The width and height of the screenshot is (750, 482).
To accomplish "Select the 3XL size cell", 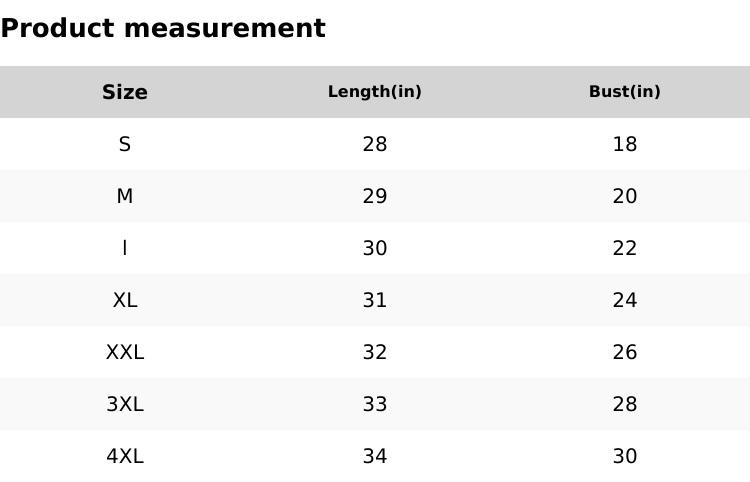I will click(x=125, y=404).
